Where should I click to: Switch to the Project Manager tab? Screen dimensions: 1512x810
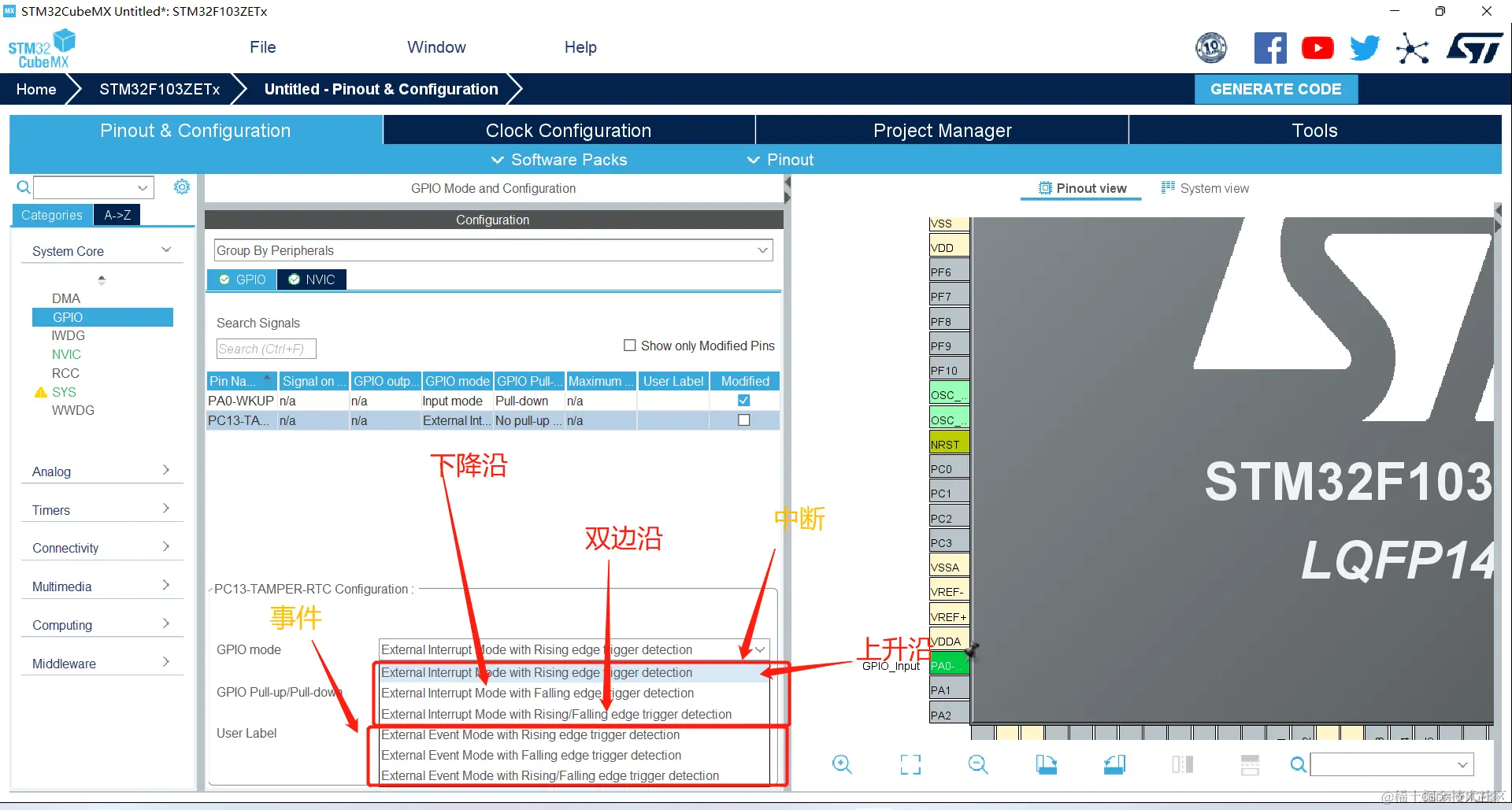click(x=942, y=130)
